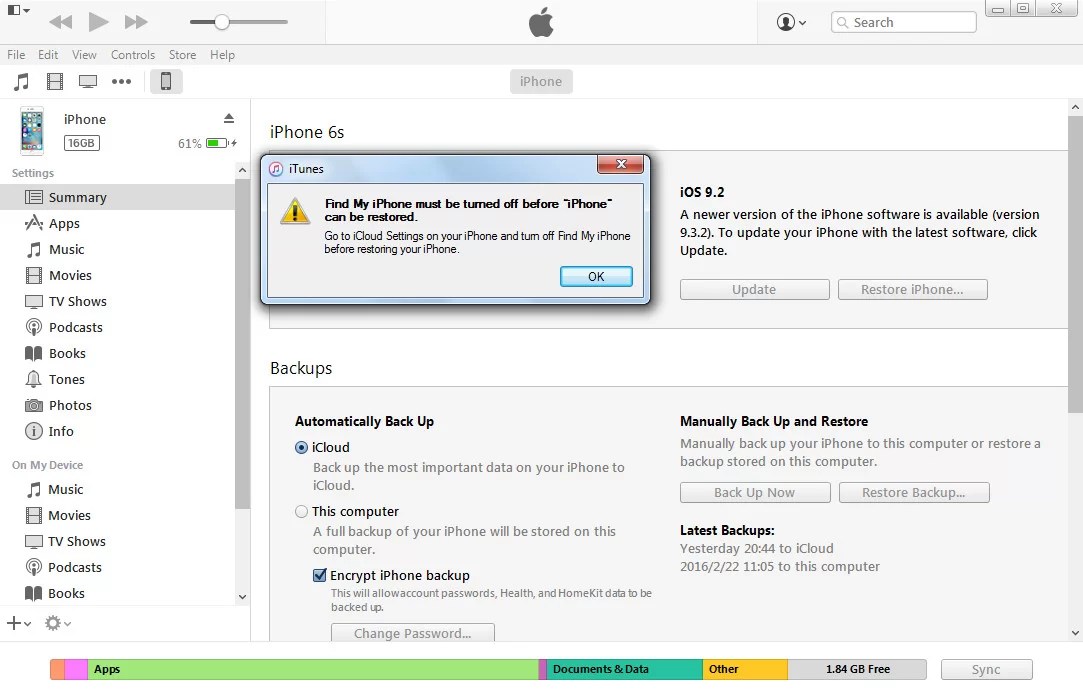Select the 'This computer' backup option
This screenshot has height=697, width=1083.
pyautogui.click(x=301, y=511)
